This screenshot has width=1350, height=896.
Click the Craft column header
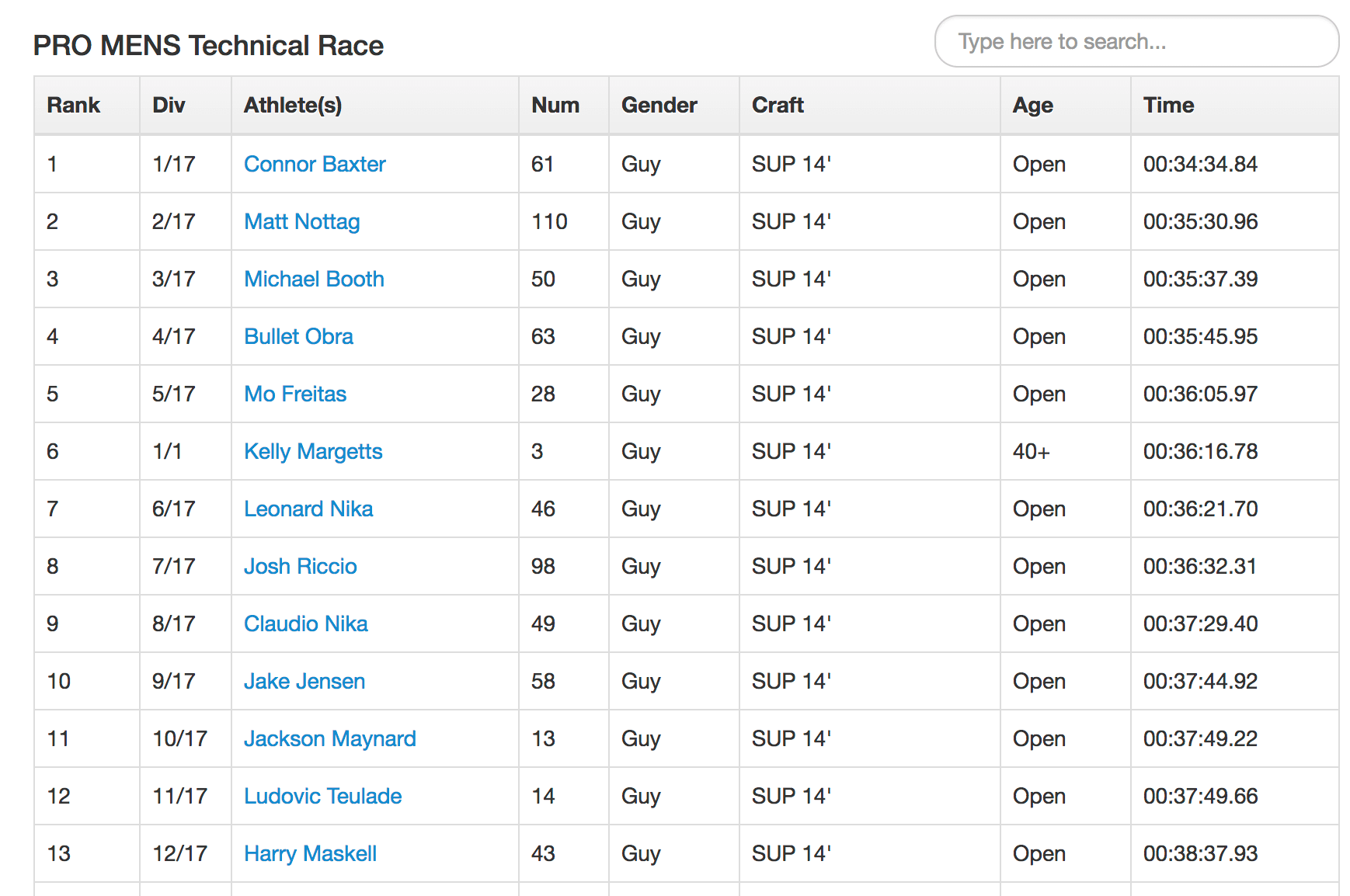(x=778, y=105)
